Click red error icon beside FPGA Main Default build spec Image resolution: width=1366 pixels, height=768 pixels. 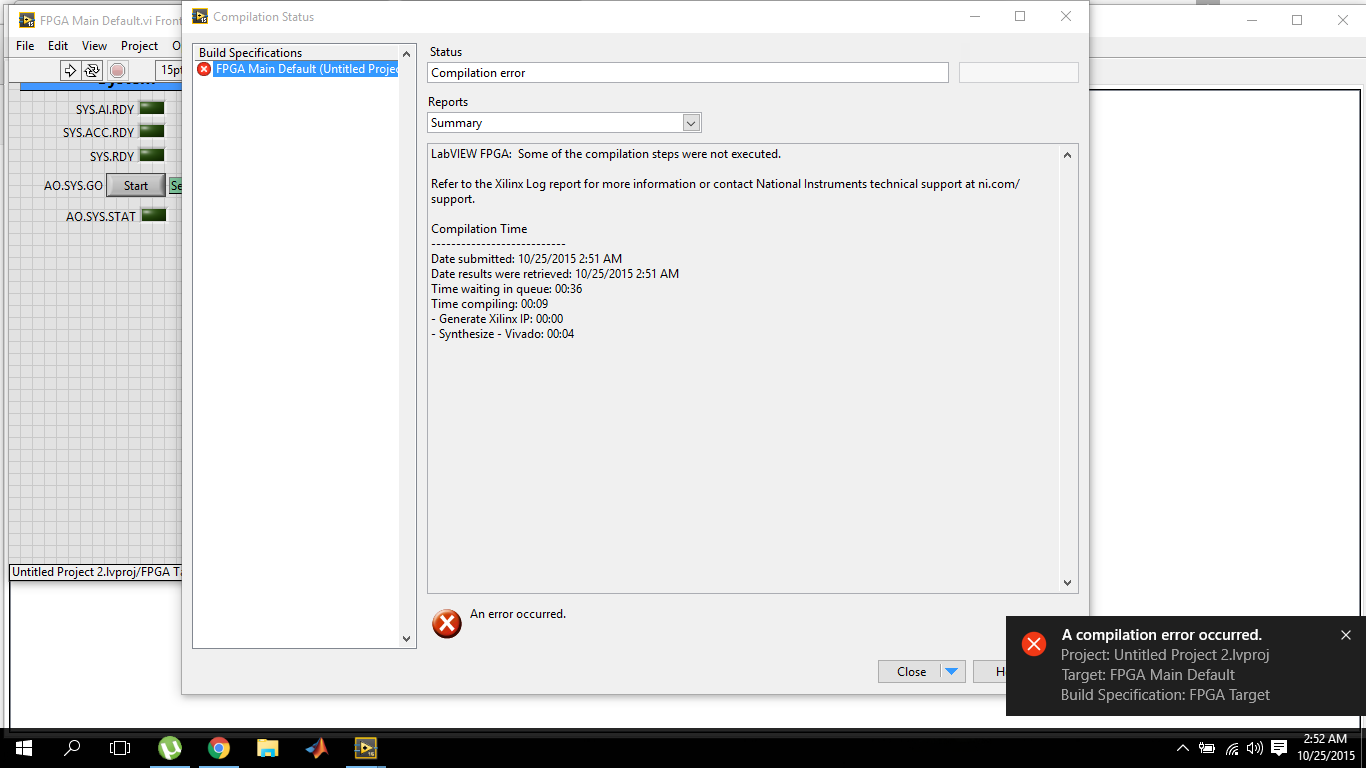point(205,69)
